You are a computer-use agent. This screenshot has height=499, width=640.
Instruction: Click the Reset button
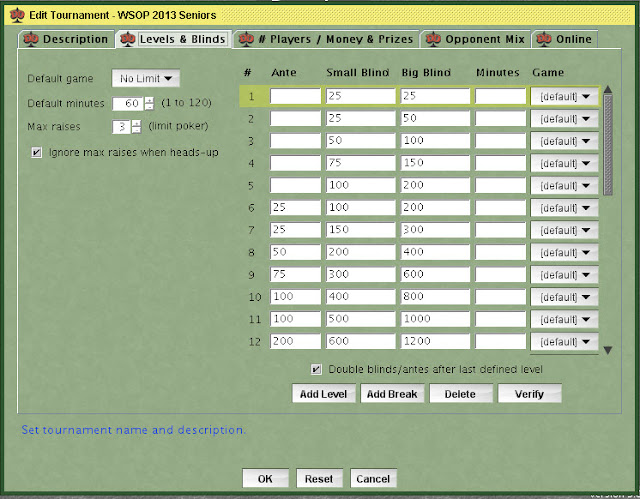click(319, 478)
